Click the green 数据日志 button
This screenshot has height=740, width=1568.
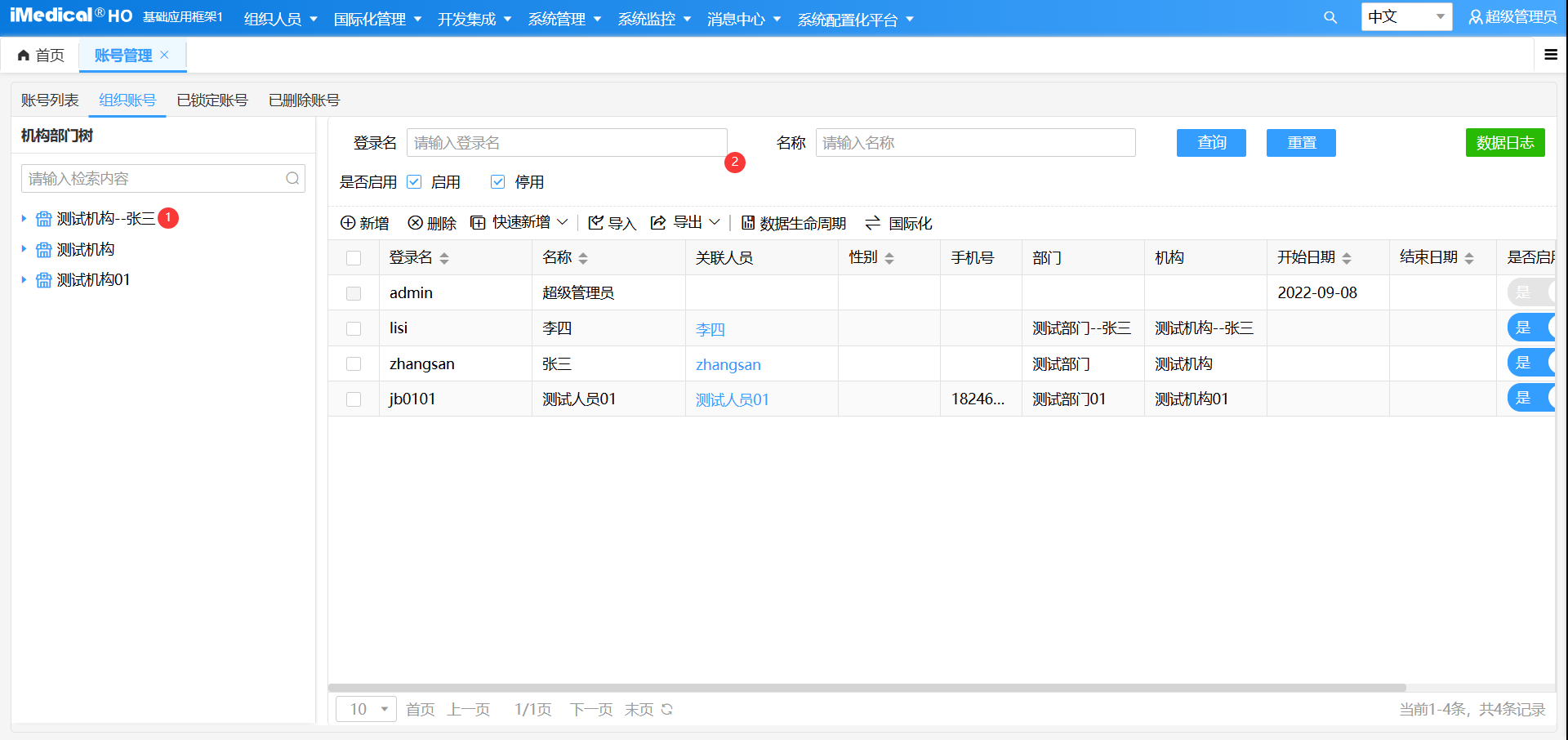[x=1505, y=143]
